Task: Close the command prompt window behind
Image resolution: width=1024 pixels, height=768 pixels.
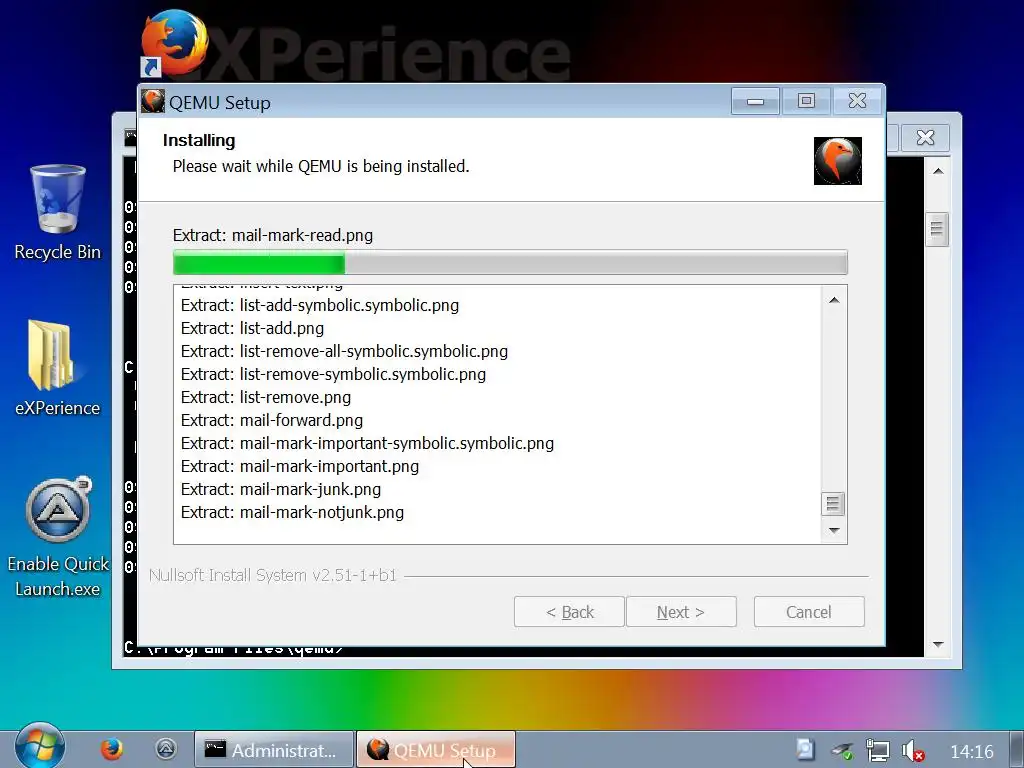Action: point(925,138)
